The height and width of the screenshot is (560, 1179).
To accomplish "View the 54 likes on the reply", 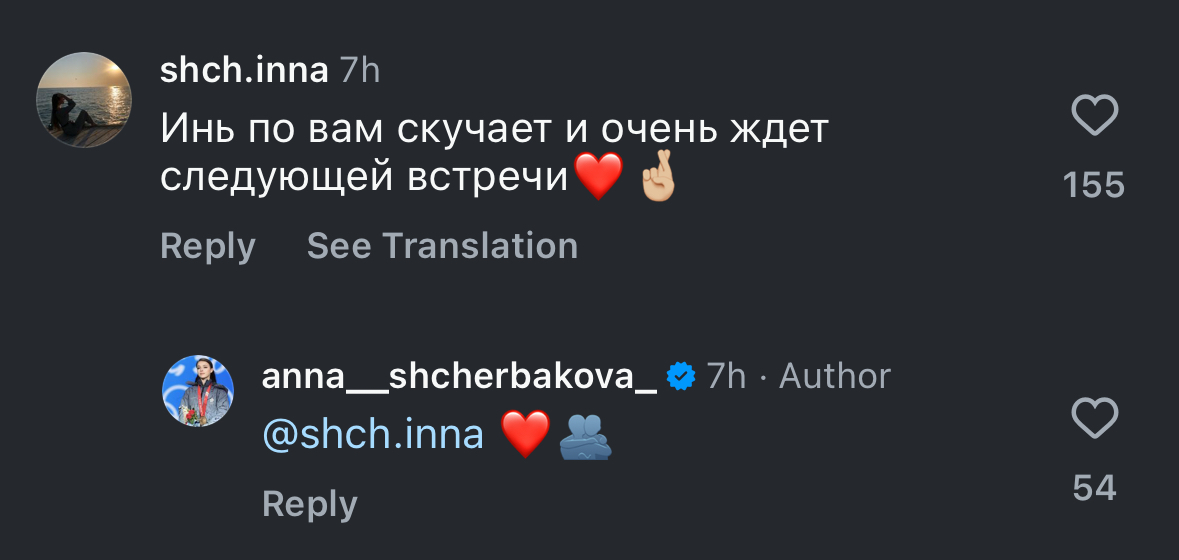I will pos(1094,487).
